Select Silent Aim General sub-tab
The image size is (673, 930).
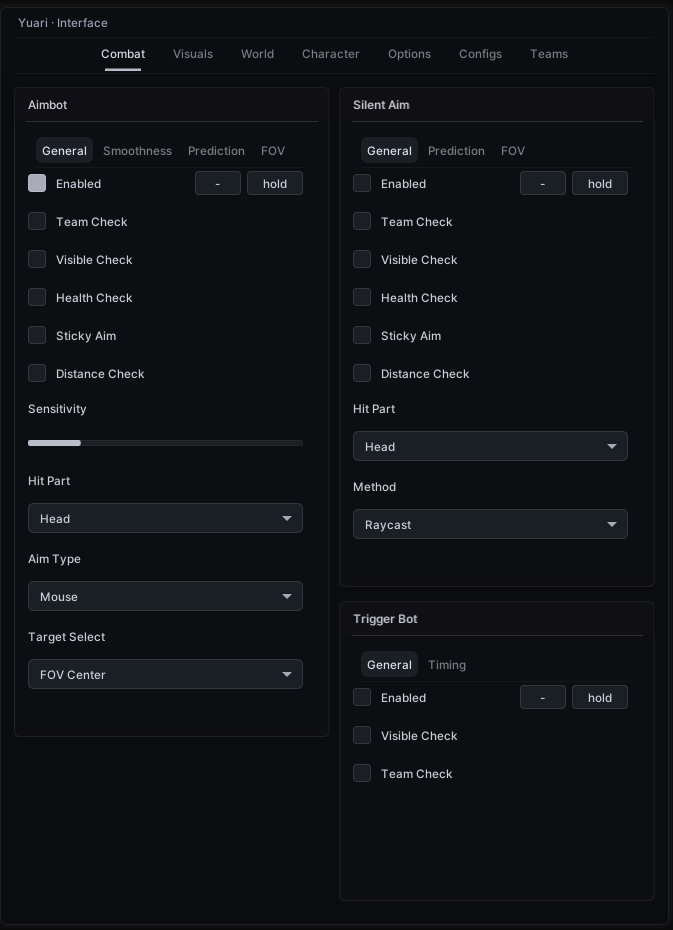coord(389,151)
